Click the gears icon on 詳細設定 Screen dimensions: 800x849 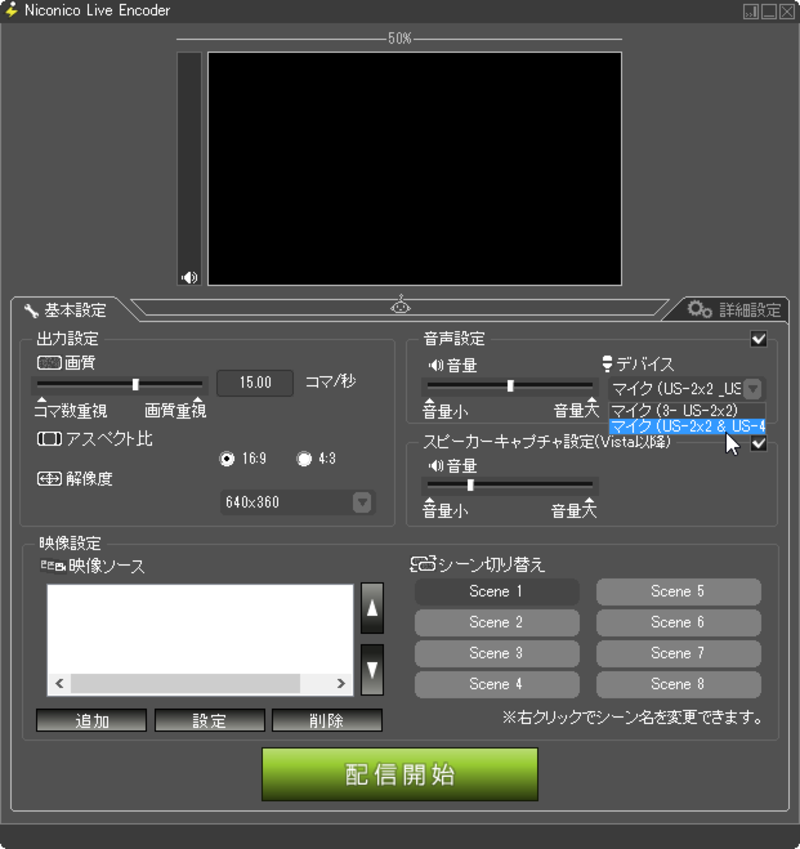(699, 309)
